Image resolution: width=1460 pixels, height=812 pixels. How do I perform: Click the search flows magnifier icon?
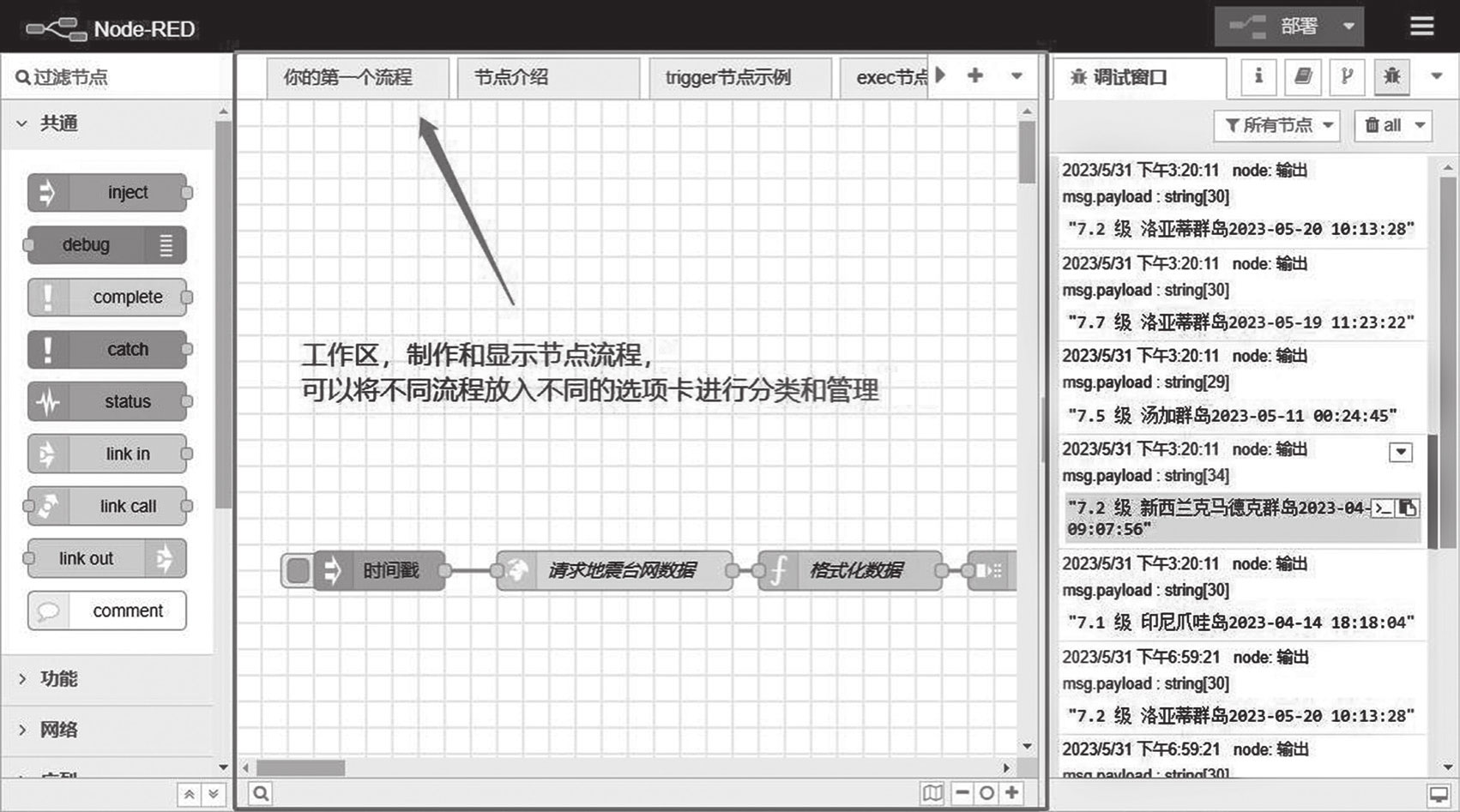(261, 793)
